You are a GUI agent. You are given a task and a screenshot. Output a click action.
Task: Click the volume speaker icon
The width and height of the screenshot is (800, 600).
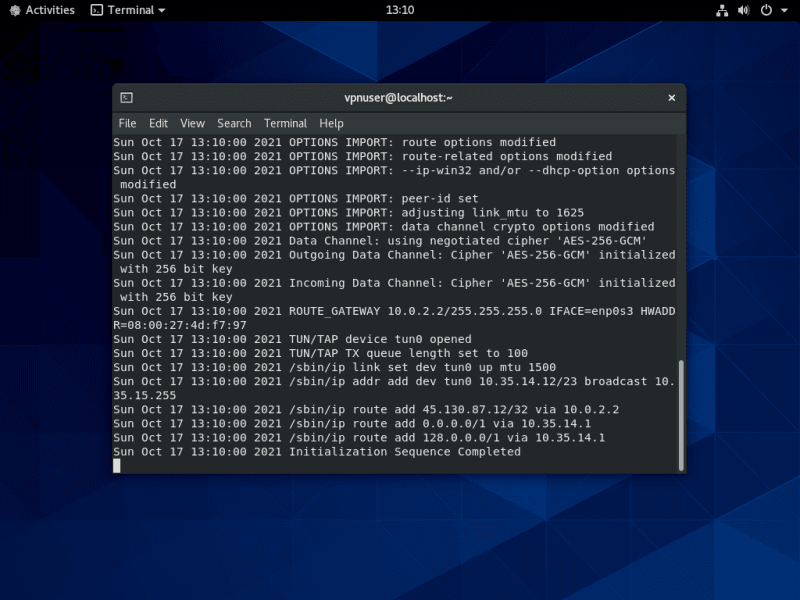pyautogui.click(x=744, y=10)
